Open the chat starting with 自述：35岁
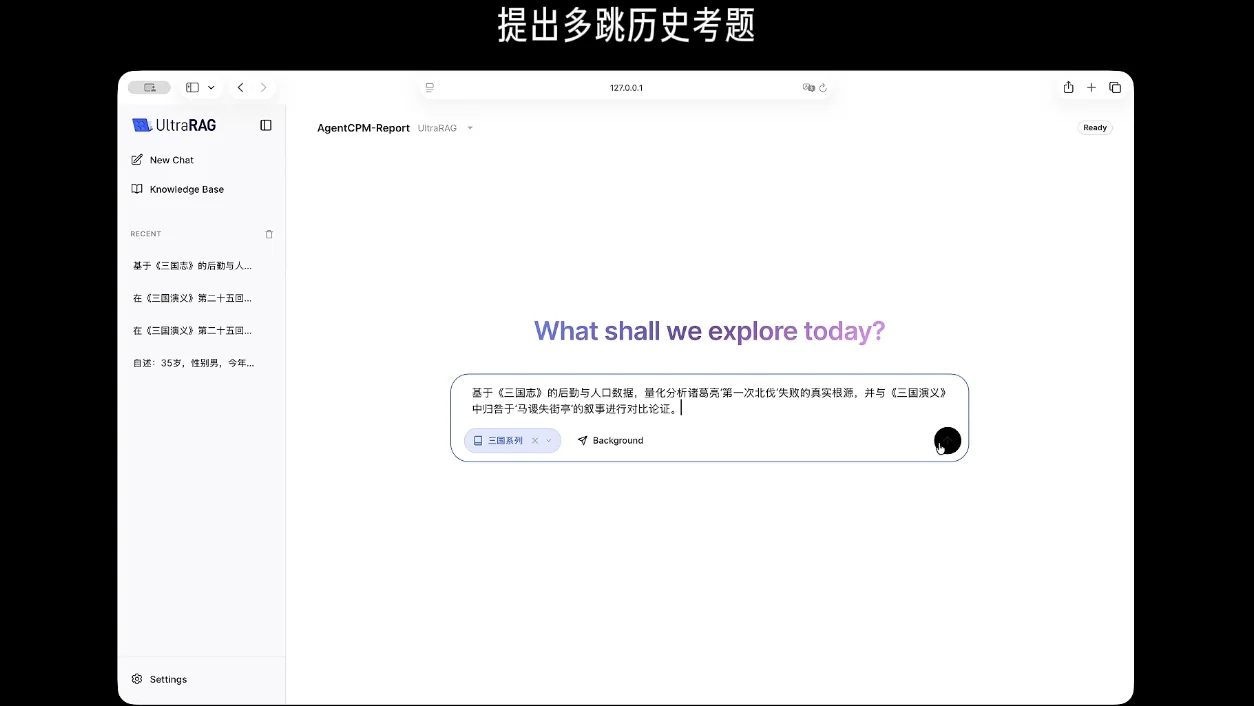This screenshot has width=1254, height=706. click(191, 362)
